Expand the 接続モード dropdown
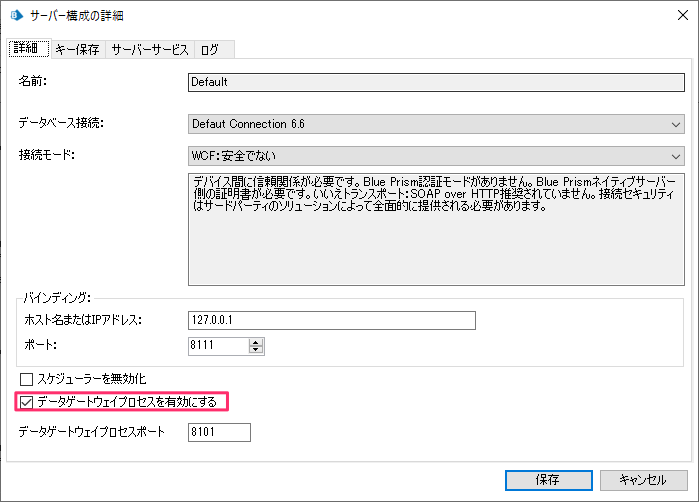The height and width of the screenshot is (502, 699). tap(436, 156)
